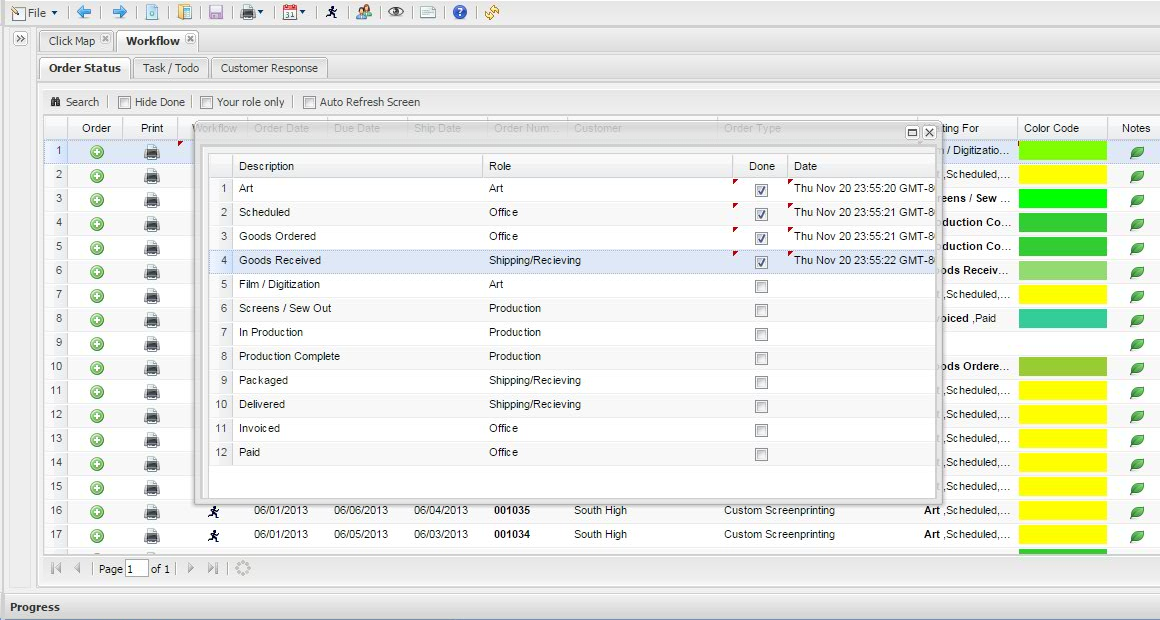Select the Packaged workflow row
Screen dimensions: 1160x620
coord(572,380)
